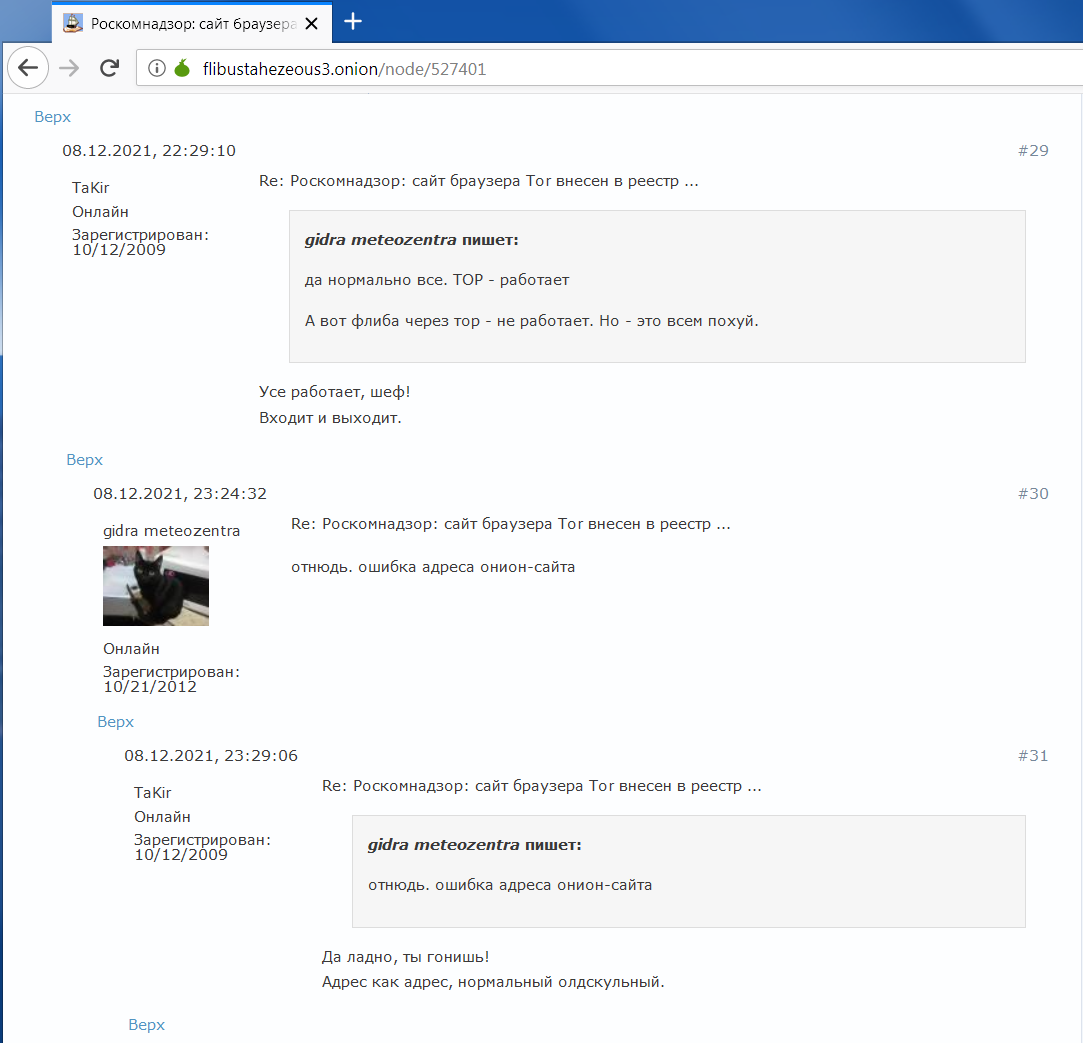Open permalink #30
This screenshot has height=1043, width=1083.
[1033, 493]
